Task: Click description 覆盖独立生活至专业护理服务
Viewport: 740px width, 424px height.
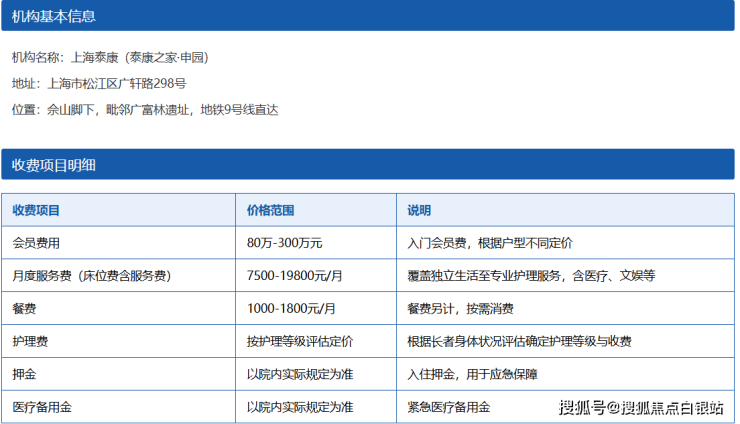Action: pos(531,276)
